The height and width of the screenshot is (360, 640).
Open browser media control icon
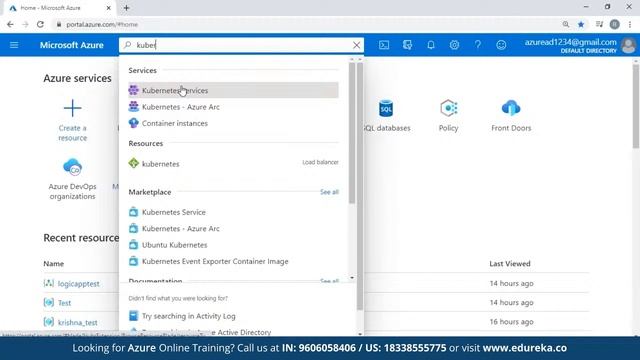coord(599,24)
